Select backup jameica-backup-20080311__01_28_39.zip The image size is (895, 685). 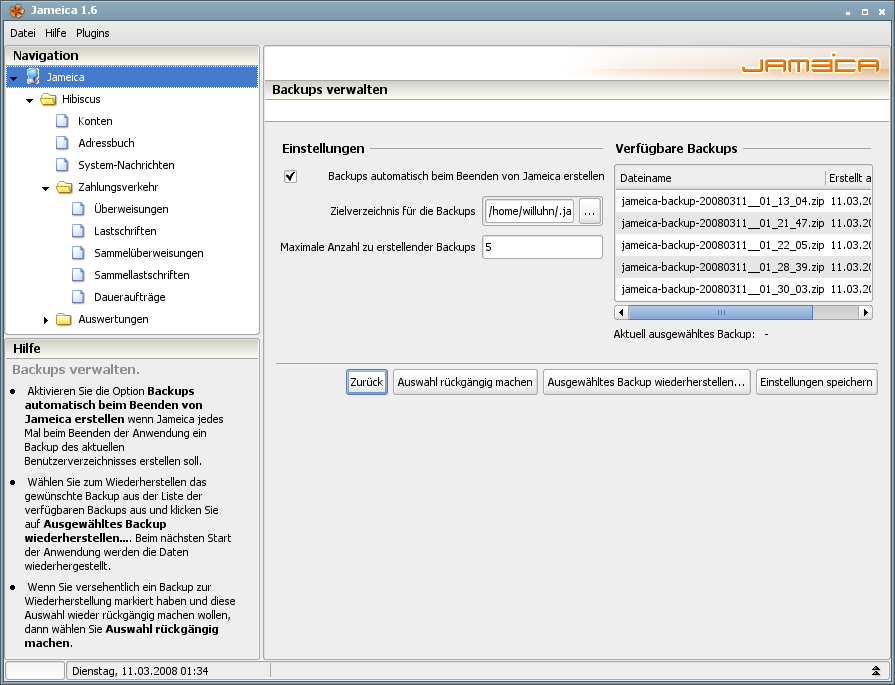point(743,267)
